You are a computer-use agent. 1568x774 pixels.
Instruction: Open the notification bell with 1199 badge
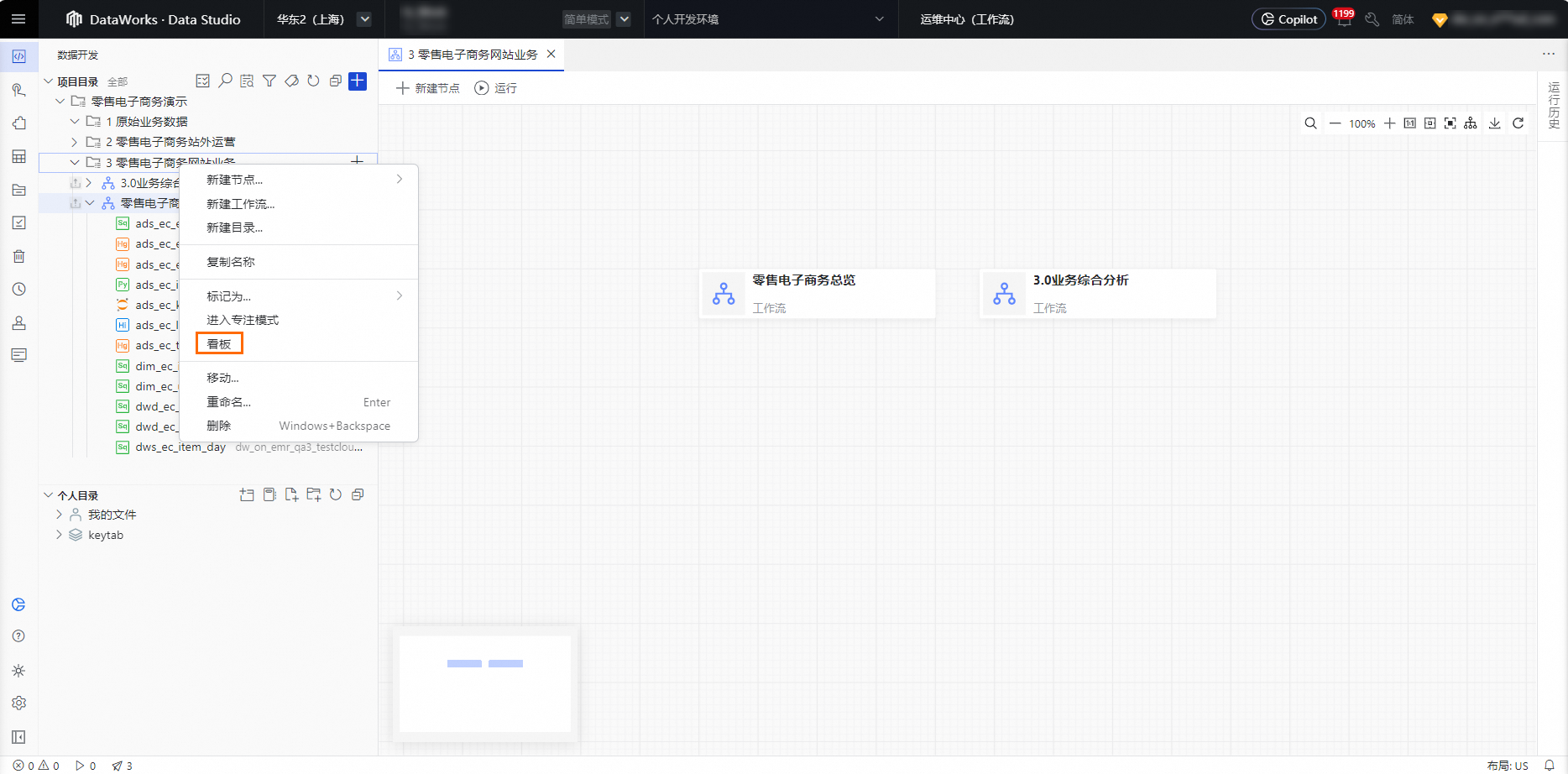point(1344,19)
